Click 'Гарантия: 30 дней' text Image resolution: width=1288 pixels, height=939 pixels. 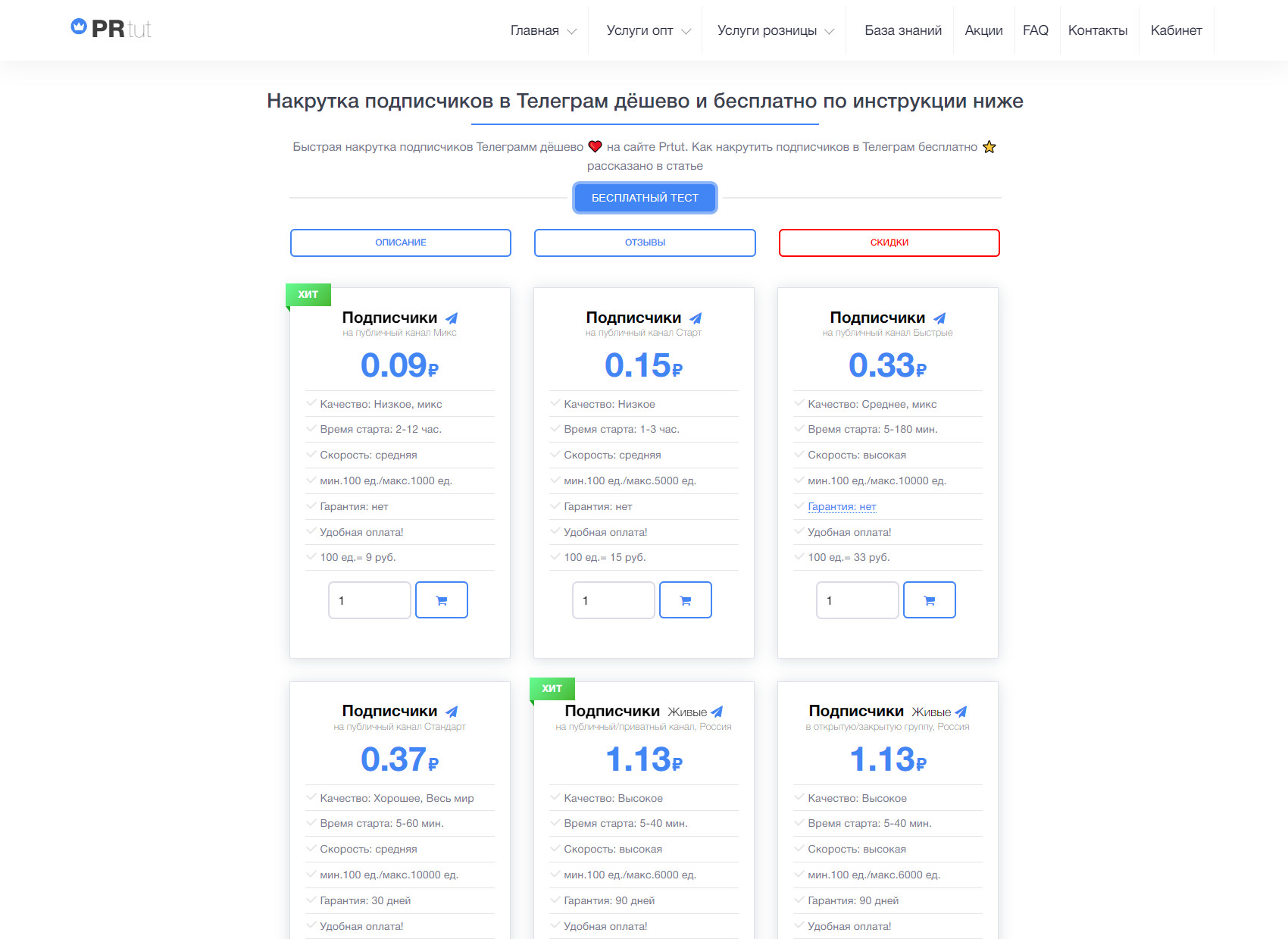tap(365, 900)
